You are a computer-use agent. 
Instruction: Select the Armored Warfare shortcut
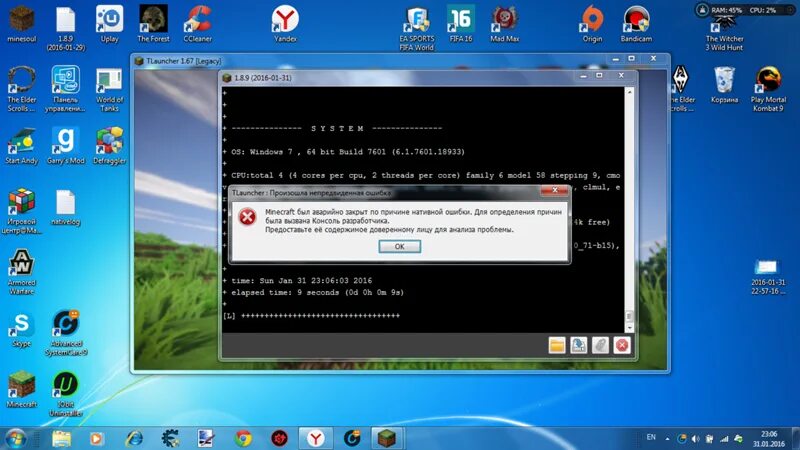[x=21, y=272]
